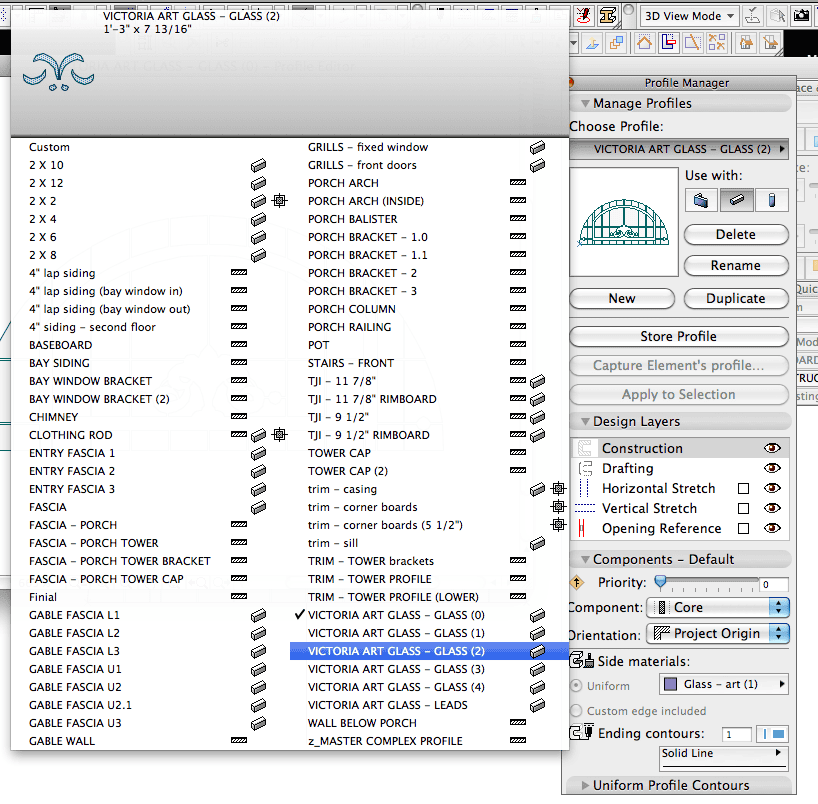Click the Duplicate button
Screen dimensions: 818x804
coord(736,298)
